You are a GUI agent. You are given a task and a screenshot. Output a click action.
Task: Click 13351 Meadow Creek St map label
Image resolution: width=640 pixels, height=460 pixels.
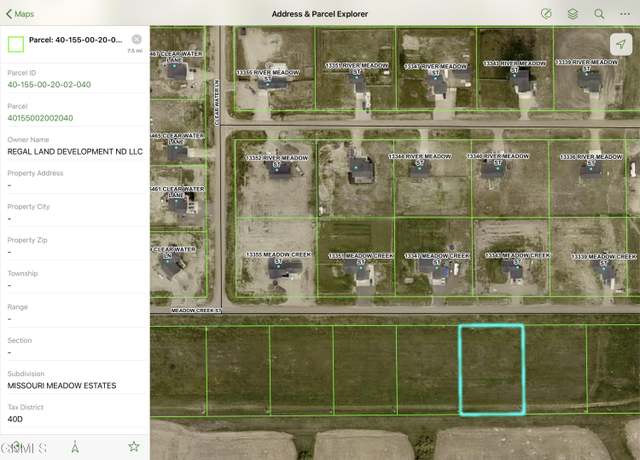tap(361, 258)
